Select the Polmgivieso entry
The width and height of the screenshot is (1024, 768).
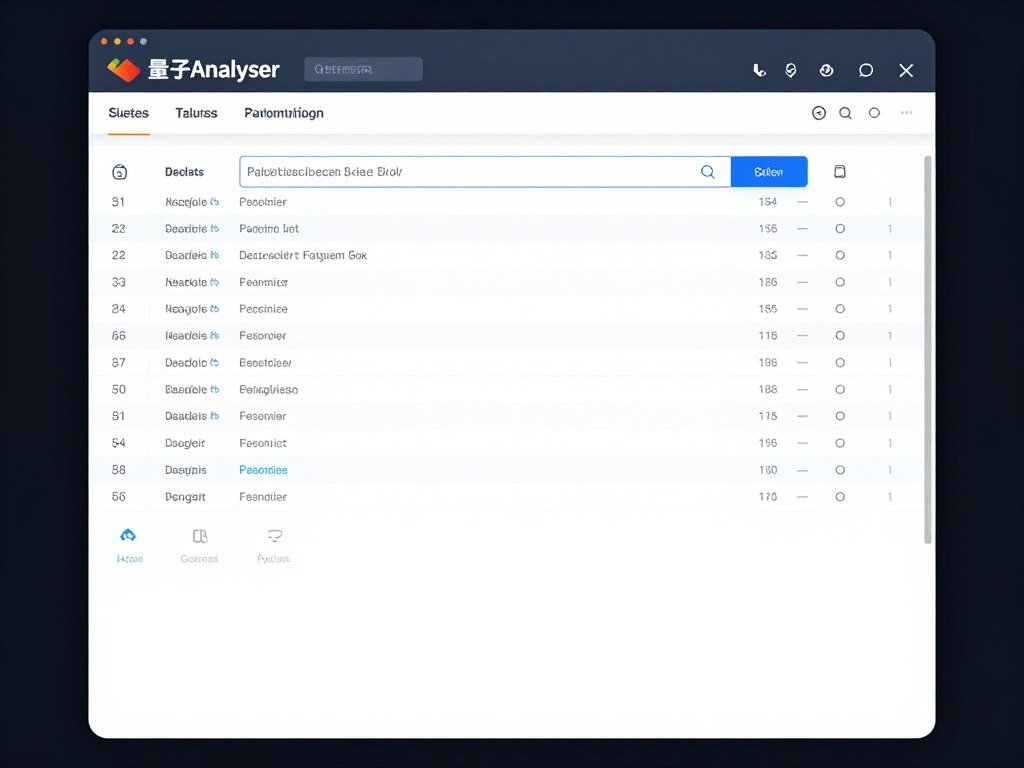pos(268,390)
